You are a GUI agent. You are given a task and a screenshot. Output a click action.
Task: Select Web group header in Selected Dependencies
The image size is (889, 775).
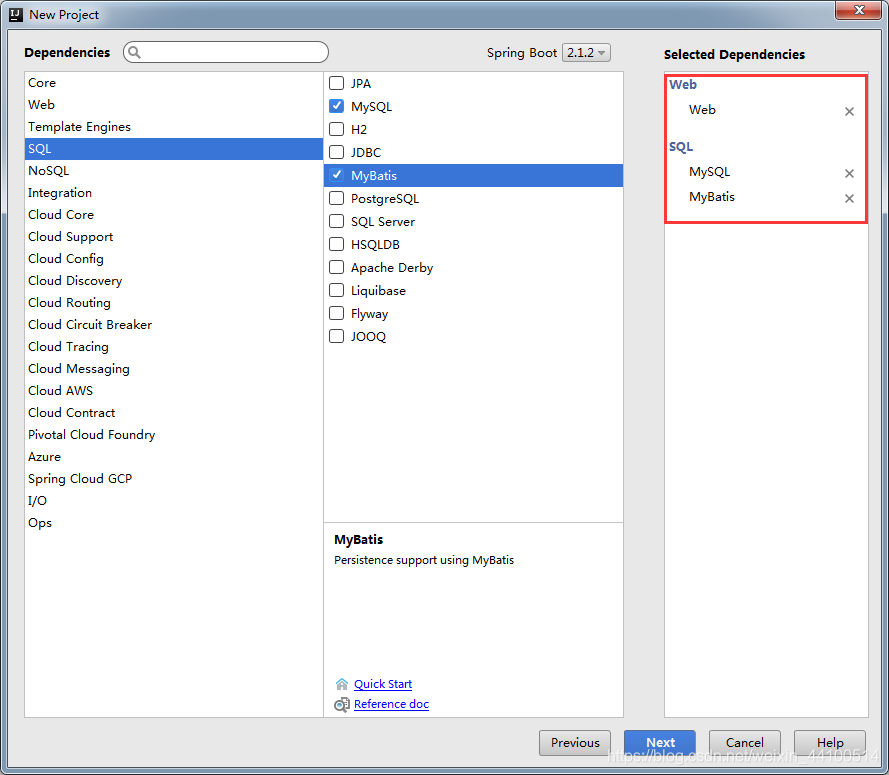tap(683, 84)
